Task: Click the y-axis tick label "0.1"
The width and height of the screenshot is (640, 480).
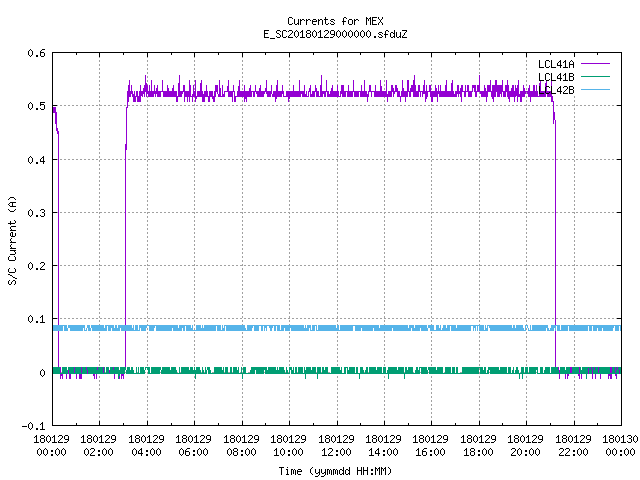Action: pyautogui.click(x=36, y=319)
